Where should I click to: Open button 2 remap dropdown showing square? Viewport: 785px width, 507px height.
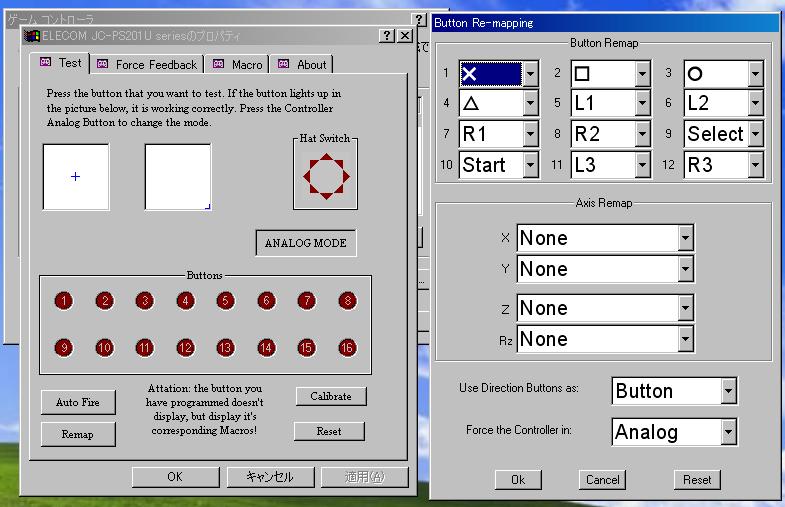(x=611, y=74)
